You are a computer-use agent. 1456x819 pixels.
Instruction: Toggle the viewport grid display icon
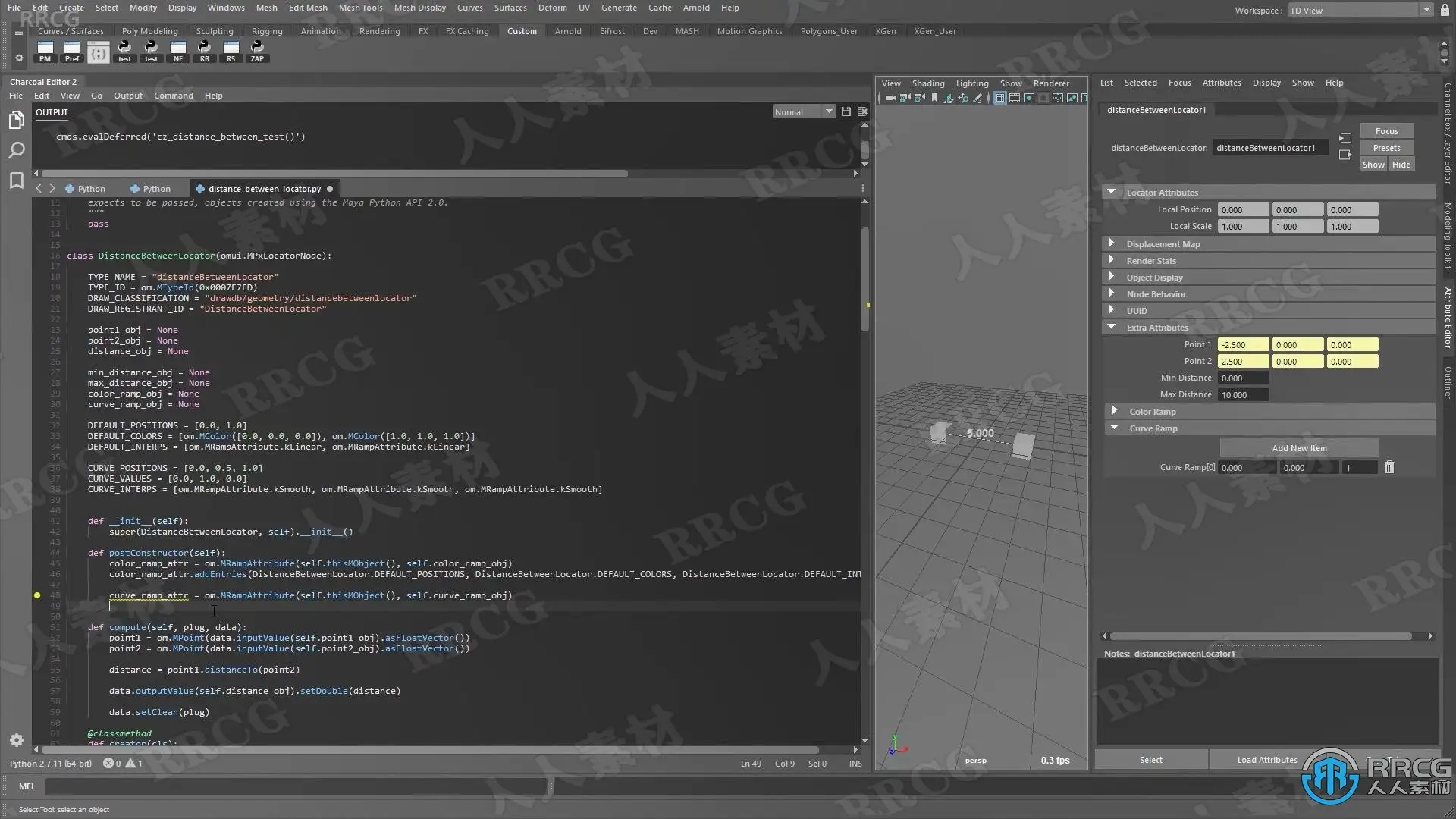pos(1000,98)
